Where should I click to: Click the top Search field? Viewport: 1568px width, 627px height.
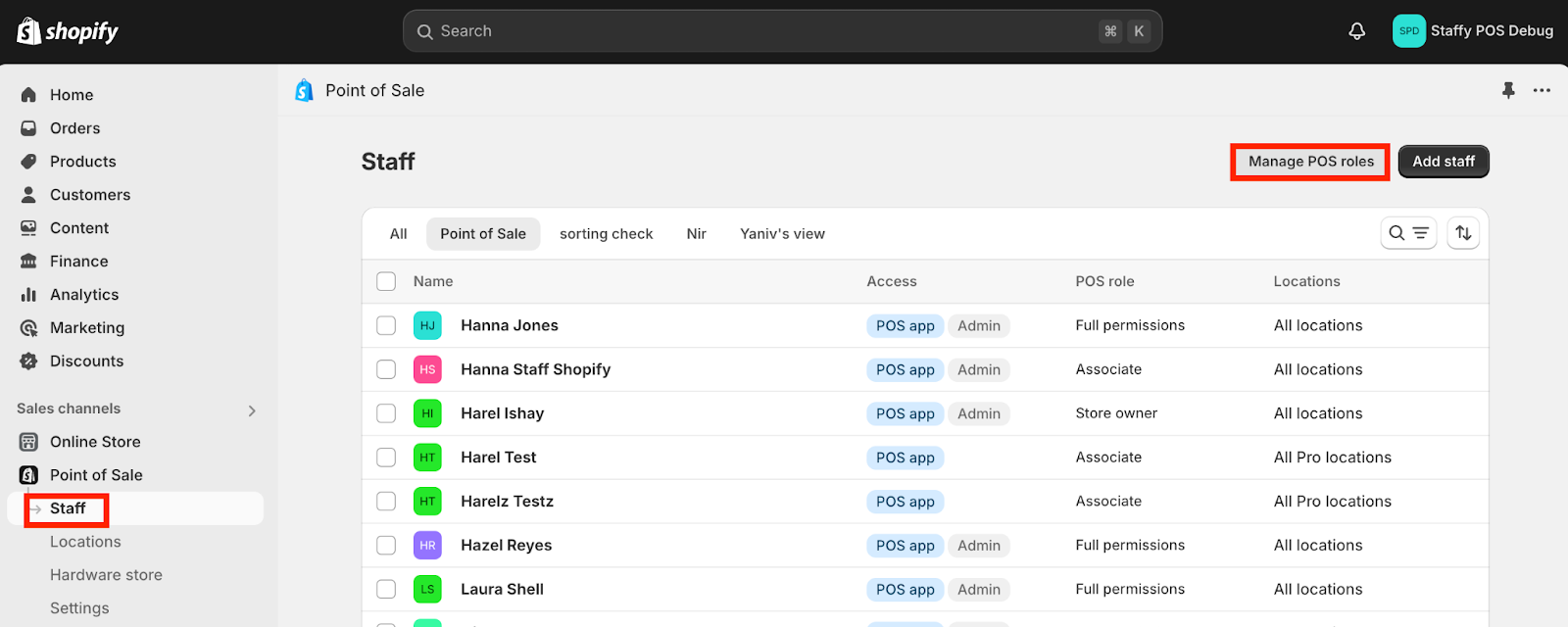[x=782, y=31]
